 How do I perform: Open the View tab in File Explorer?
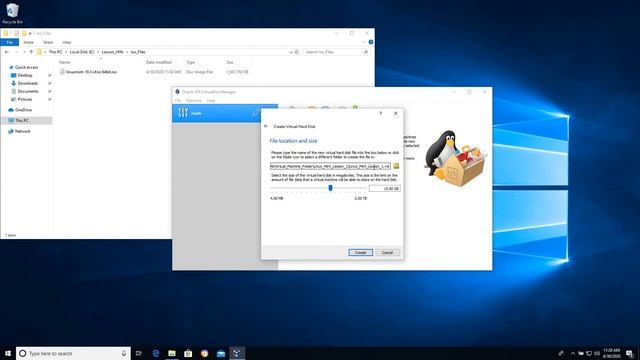tap(67, 42)
